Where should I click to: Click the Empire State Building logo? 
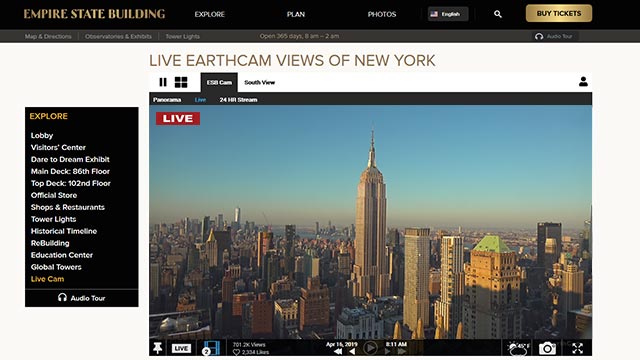pyautogui.click(x=94, y=14)
